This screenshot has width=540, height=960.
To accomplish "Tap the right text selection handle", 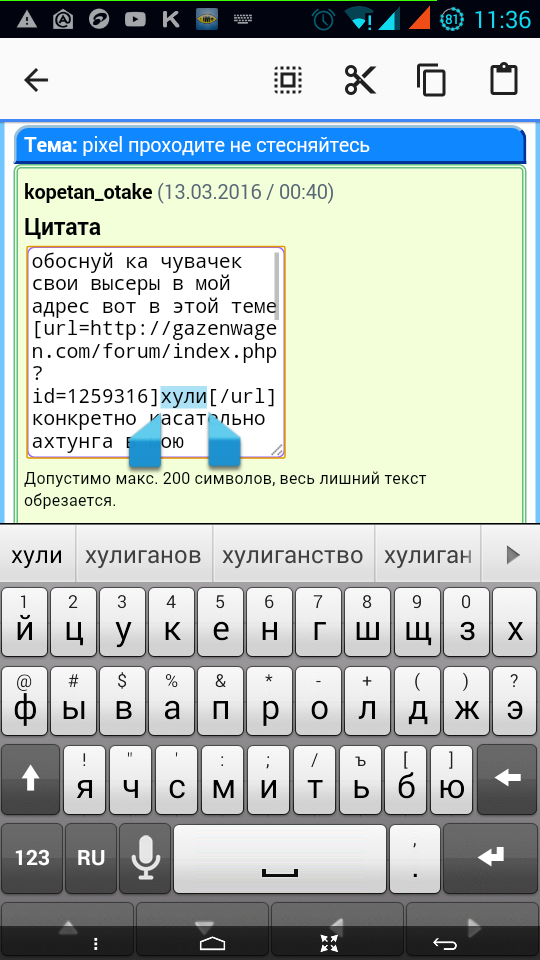I will 224,441.
